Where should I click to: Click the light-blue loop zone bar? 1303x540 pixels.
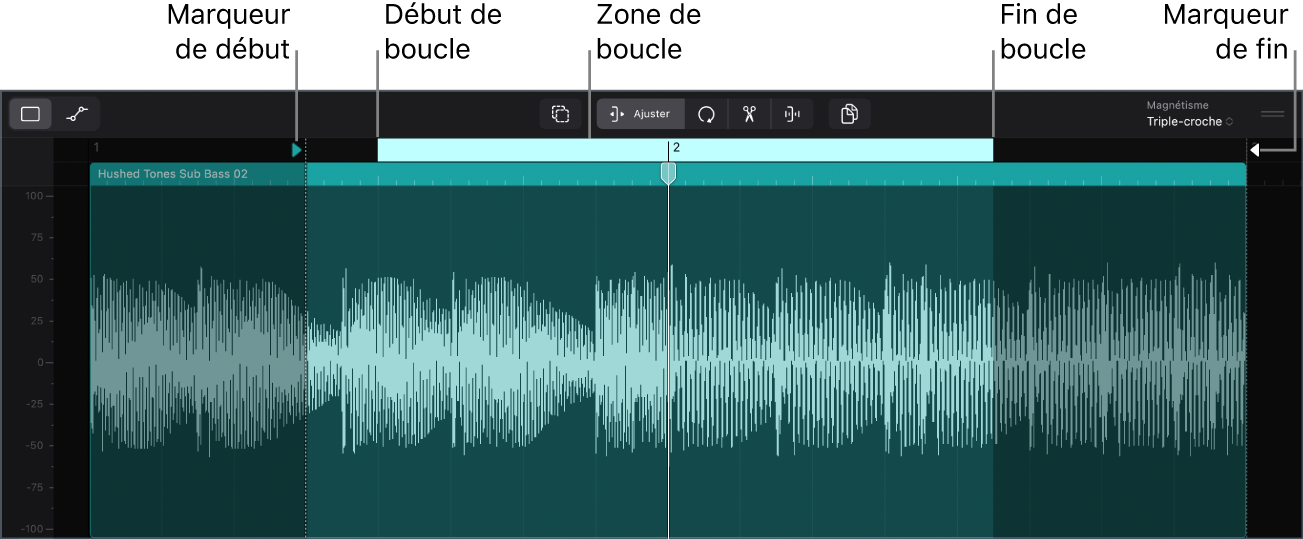685,150
